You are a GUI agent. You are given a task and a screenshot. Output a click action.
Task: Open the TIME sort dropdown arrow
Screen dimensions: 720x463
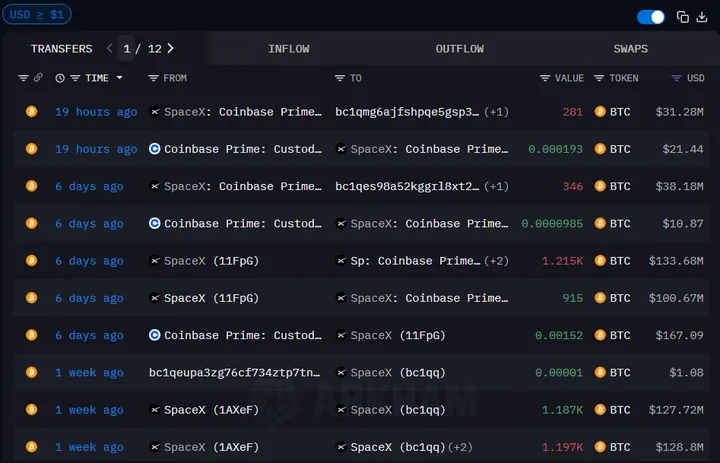pyautogui.click(x=120, y=78)
